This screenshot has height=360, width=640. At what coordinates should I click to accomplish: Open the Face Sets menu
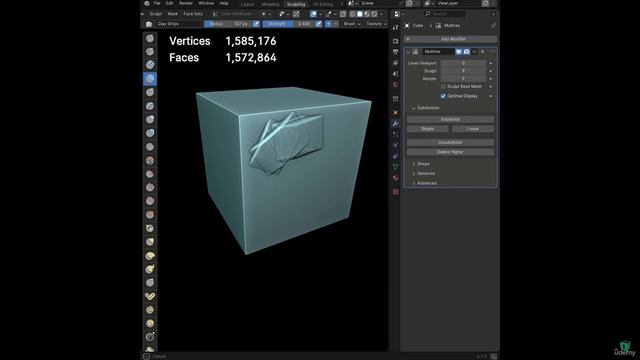[193, 14]
